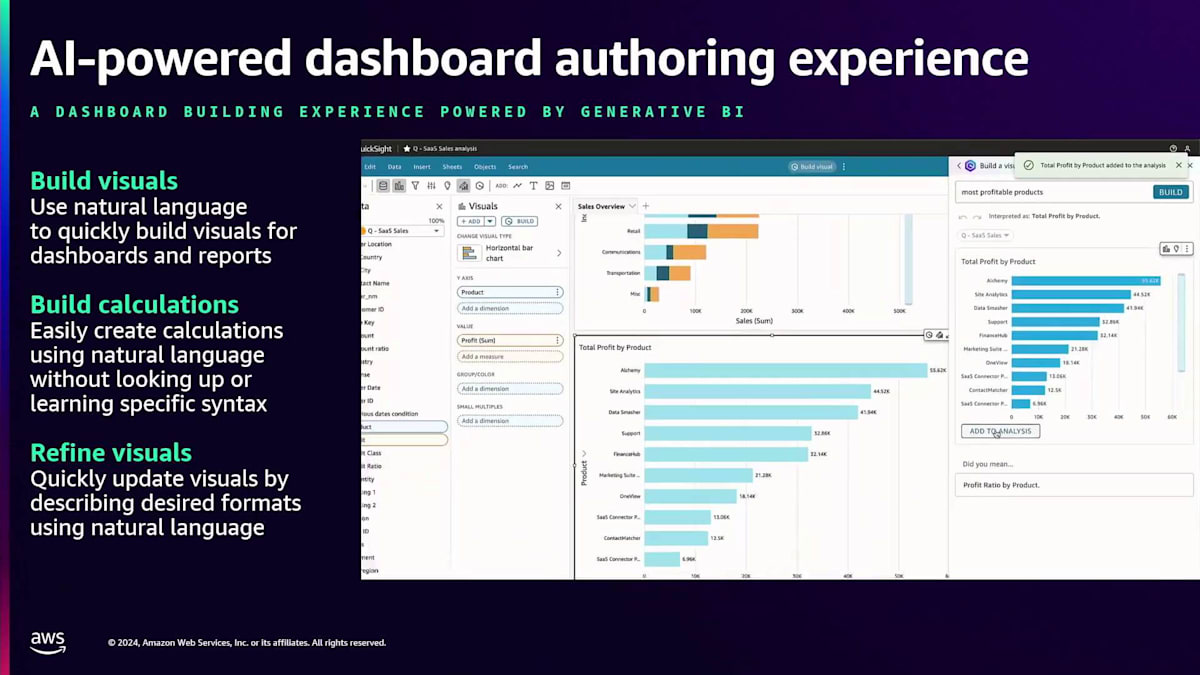Screen dimensions: 1200x675
Task: Open the Filter funnel toolbar icon
Action: click(415, 186)
